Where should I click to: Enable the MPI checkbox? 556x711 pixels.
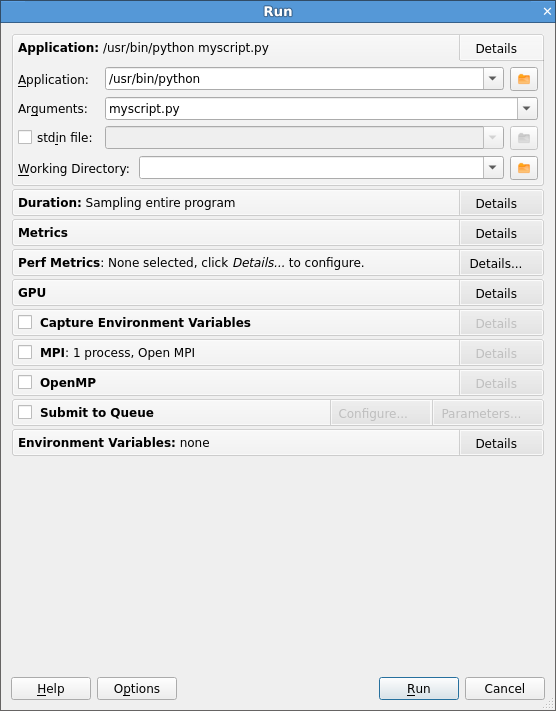coord(25,352)
